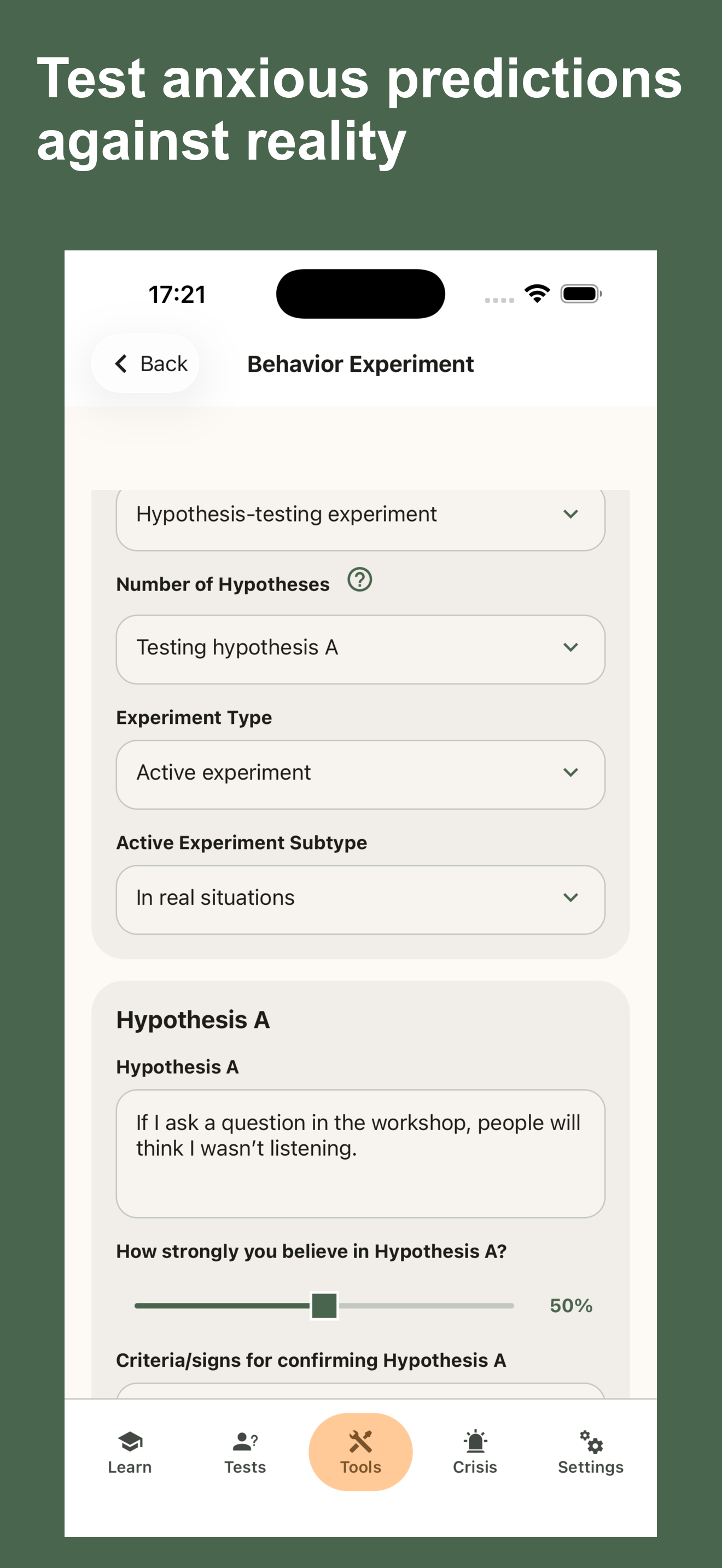Expand chevron beside Testing hypothesis A
This screenshot has width=722, height=1568.
(570, 647)
